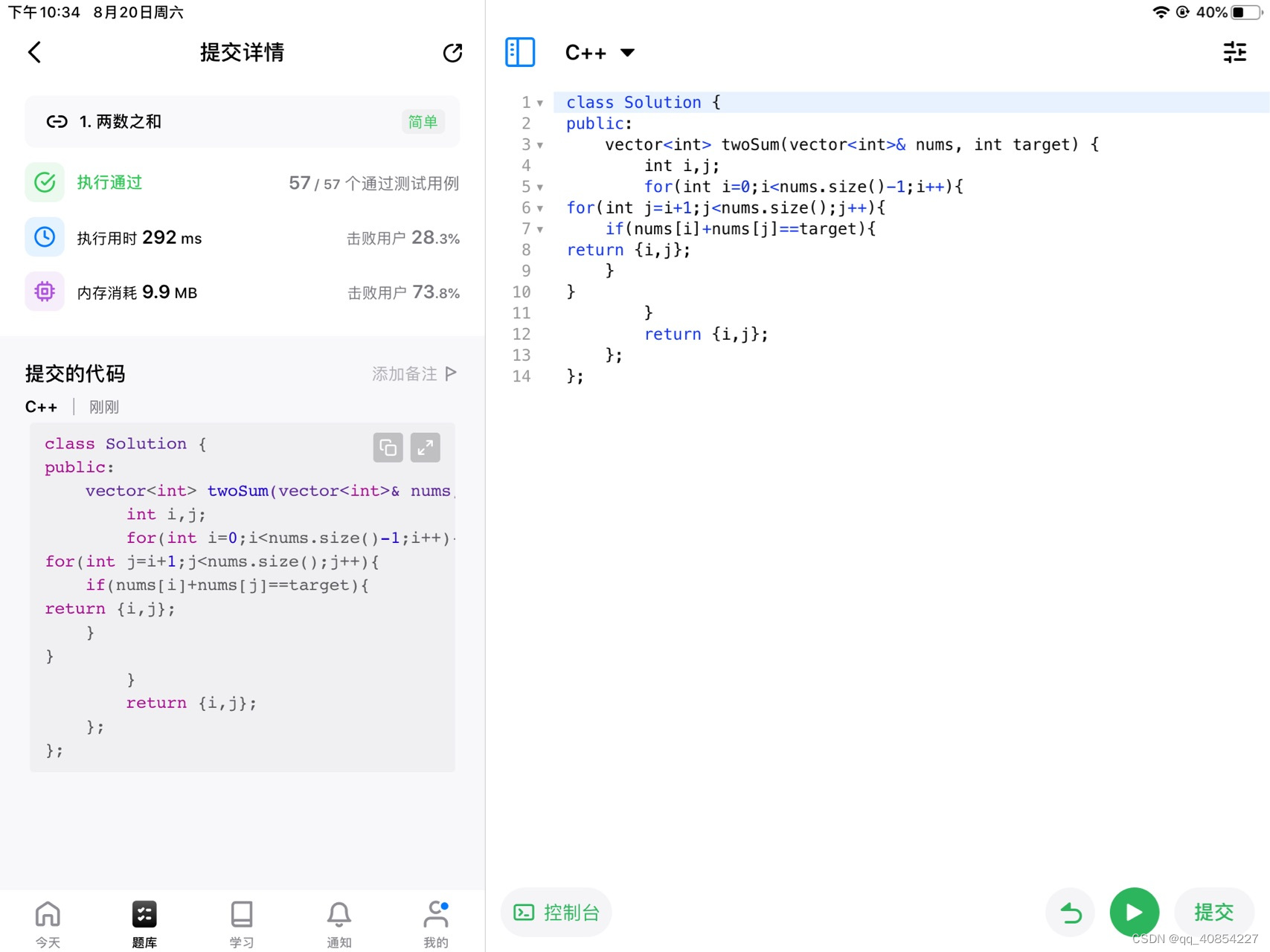Collapse code fold at line 3
Viewport: 1270px width, 952px height.
[x=540, y=146]
